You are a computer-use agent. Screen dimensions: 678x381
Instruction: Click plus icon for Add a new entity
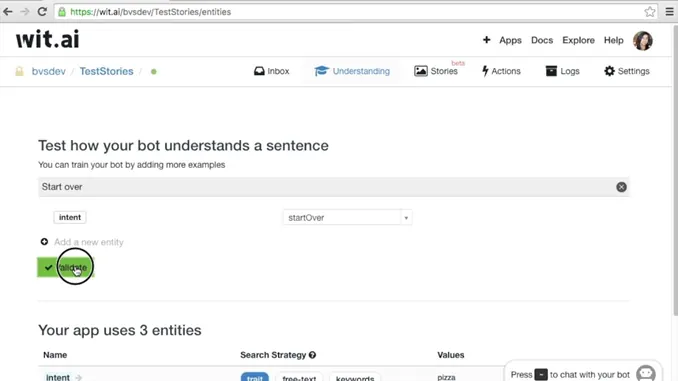click(x=45, y=241)
